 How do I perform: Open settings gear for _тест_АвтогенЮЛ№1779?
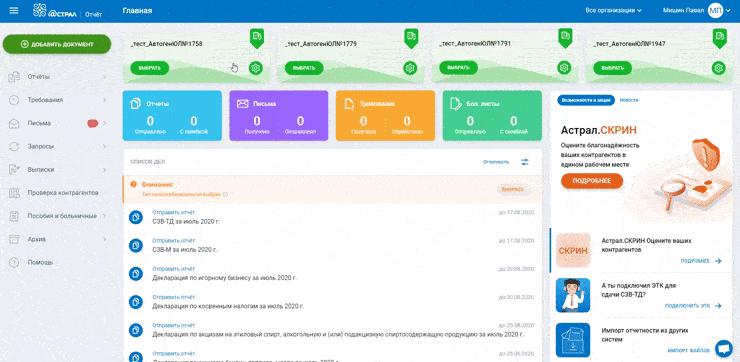click(x=410, y=68)
